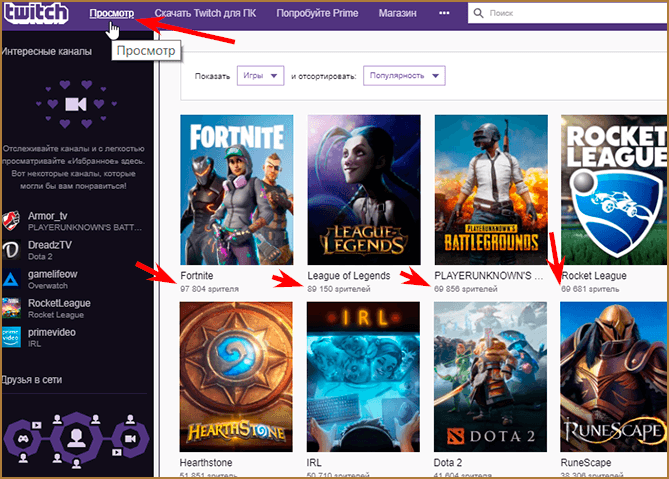Click the Dota 2 title link
This screenshot has width=669, height=479.
coord(448,462)
